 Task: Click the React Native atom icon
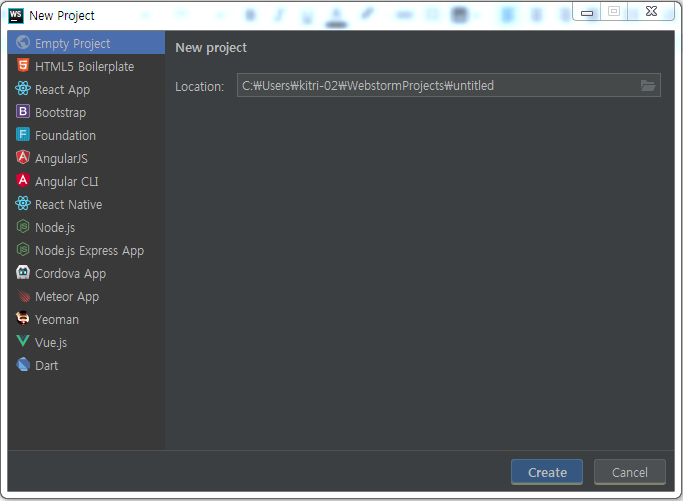point(23,203)
